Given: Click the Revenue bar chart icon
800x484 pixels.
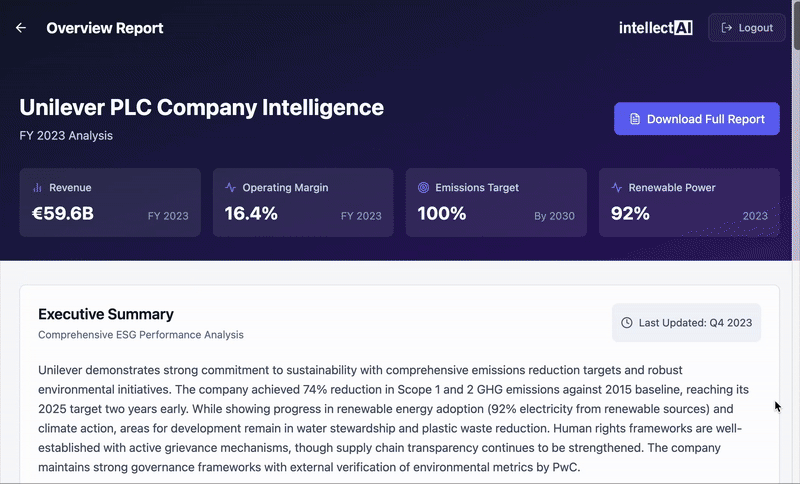Looking at the screenshot, I should (38, 187).
